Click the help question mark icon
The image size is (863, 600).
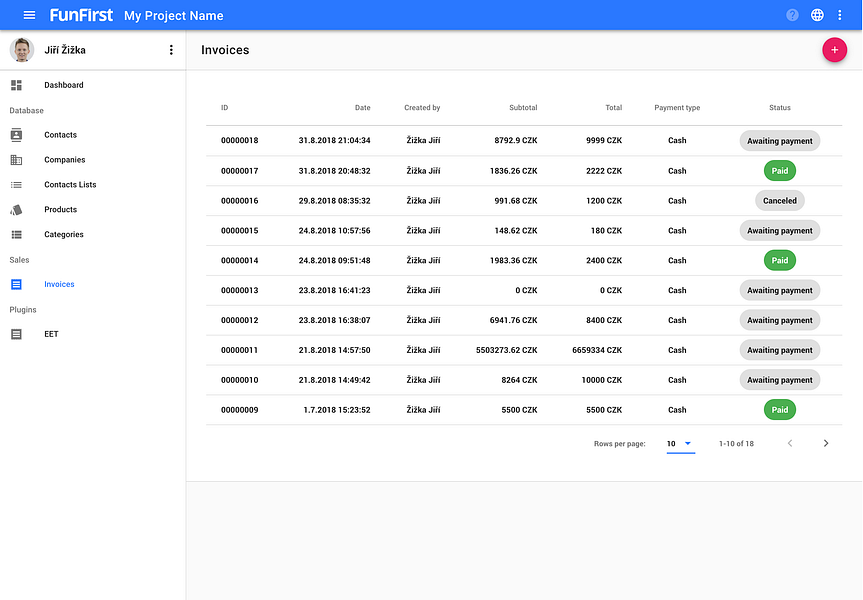pos(792,15)
